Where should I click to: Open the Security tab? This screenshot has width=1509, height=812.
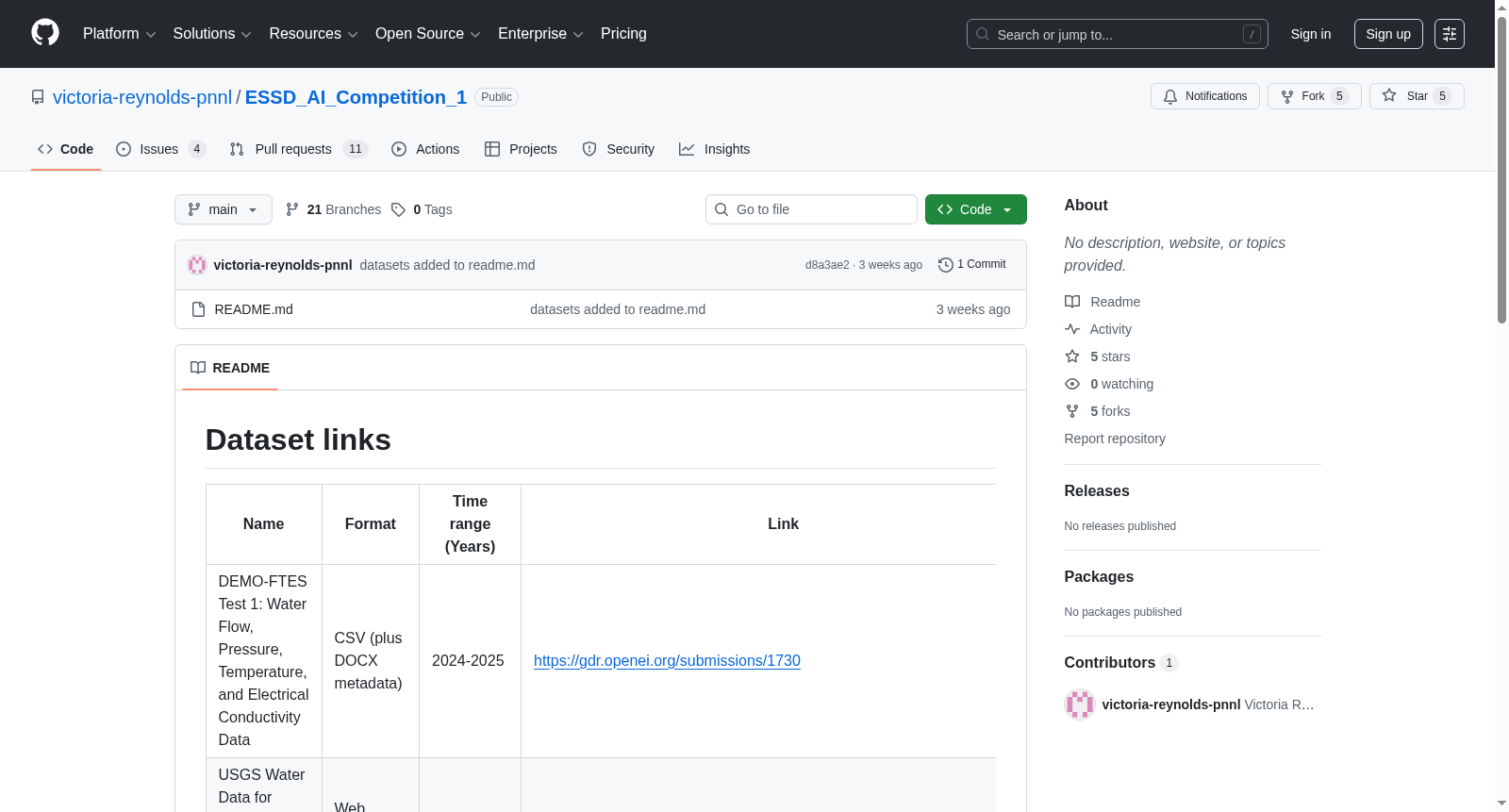pos(618,149)
